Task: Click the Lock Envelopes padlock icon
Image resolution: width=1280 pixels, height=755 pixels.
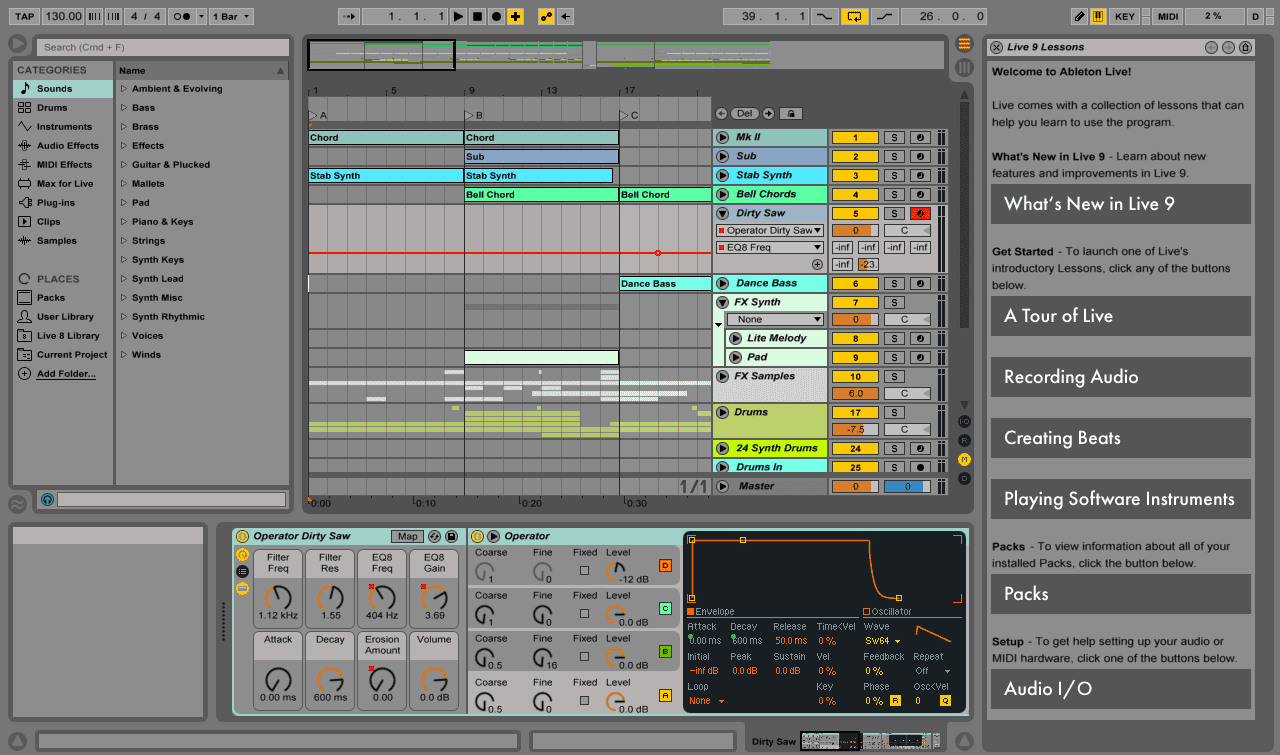Action: (x=790, y=114)
